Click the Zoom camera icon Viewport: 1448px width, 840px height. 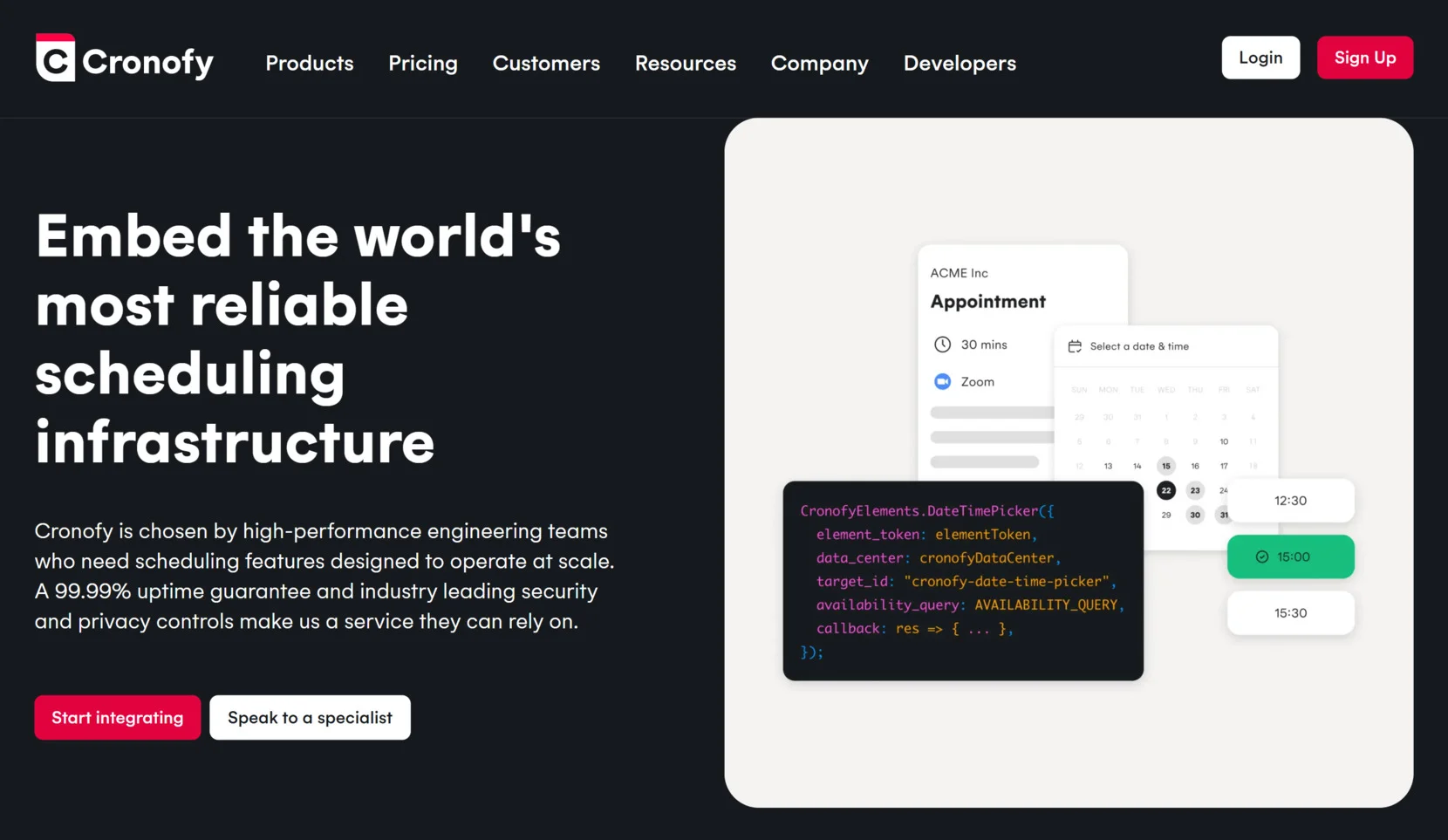(942, 381)
